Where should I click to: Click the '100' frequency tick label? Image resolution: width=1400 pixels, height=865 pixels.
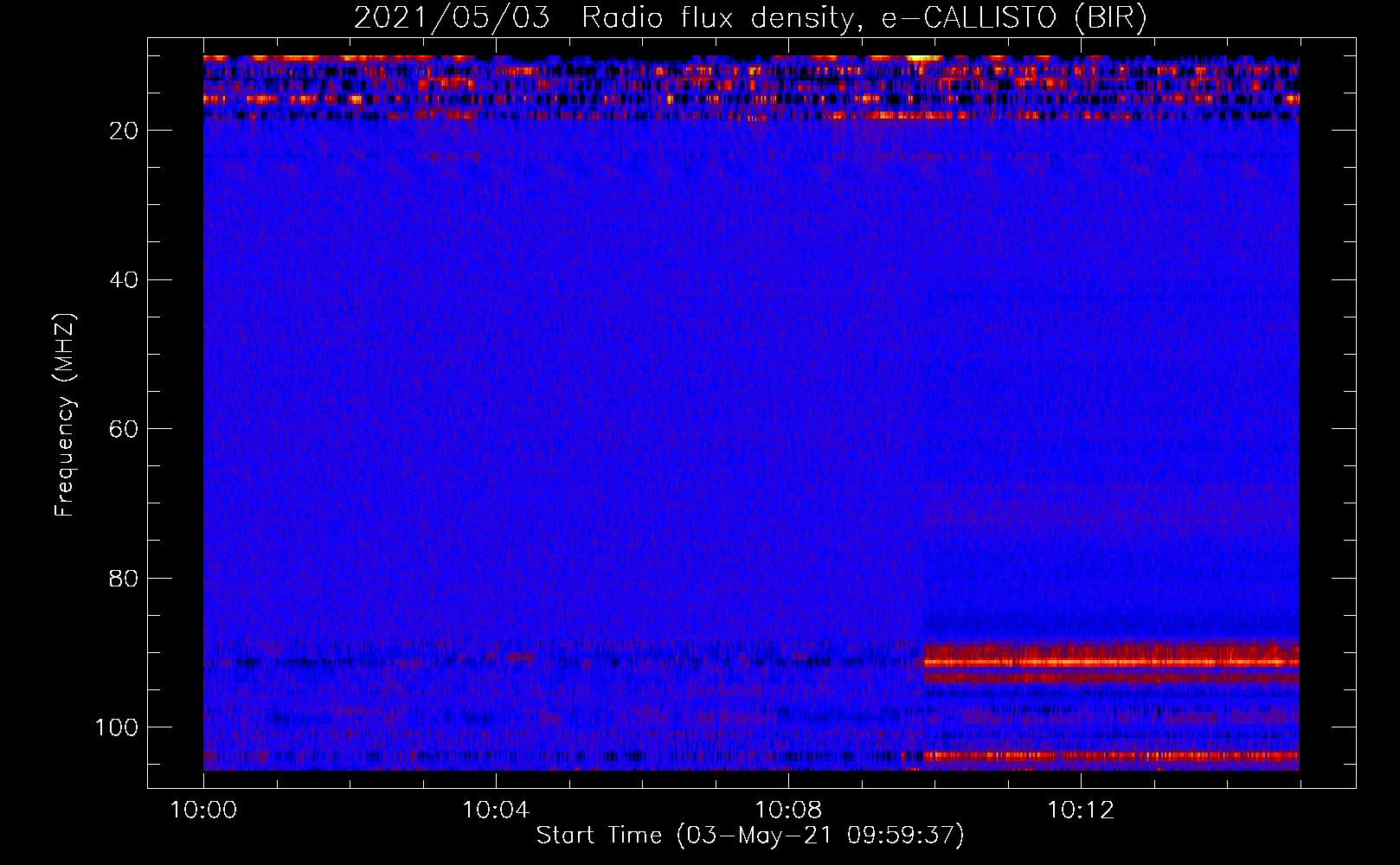coord(117,727)
